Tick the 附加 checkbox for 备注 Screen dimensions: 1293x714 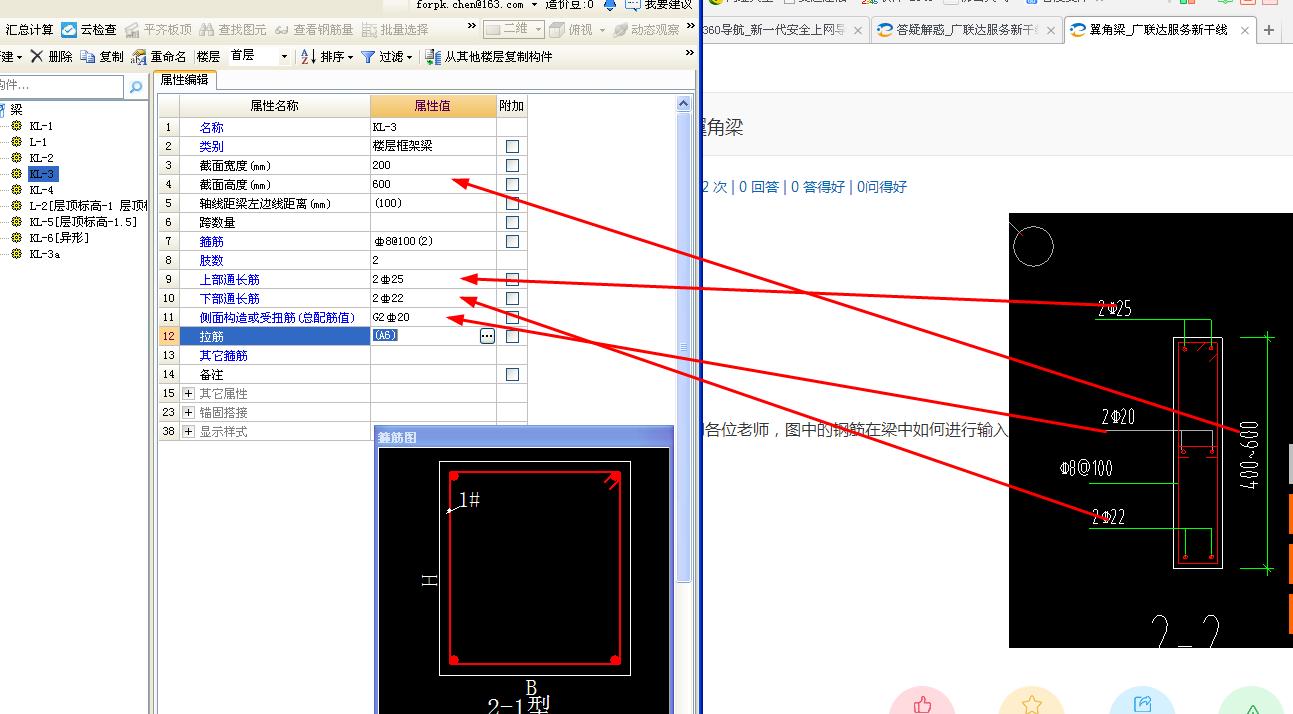(512, 374)
